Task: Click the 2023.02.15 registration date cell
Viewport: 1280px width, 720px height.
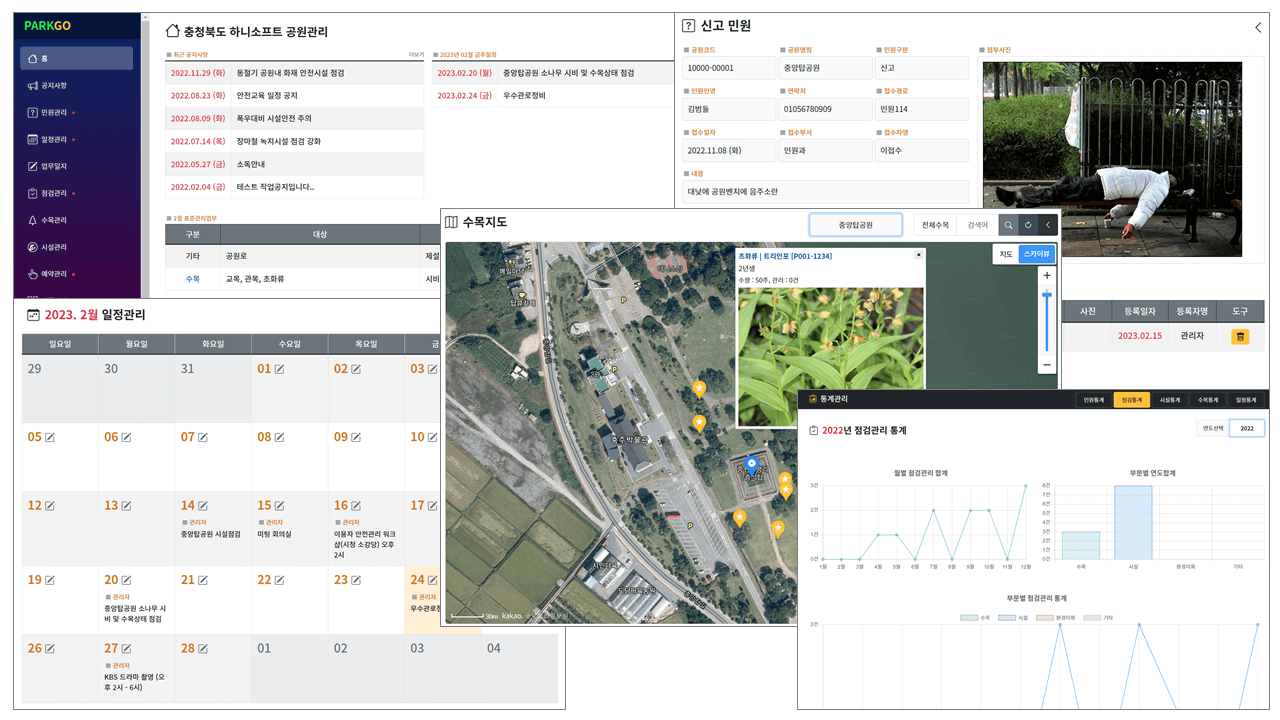Action: [x=1140, y=337]
